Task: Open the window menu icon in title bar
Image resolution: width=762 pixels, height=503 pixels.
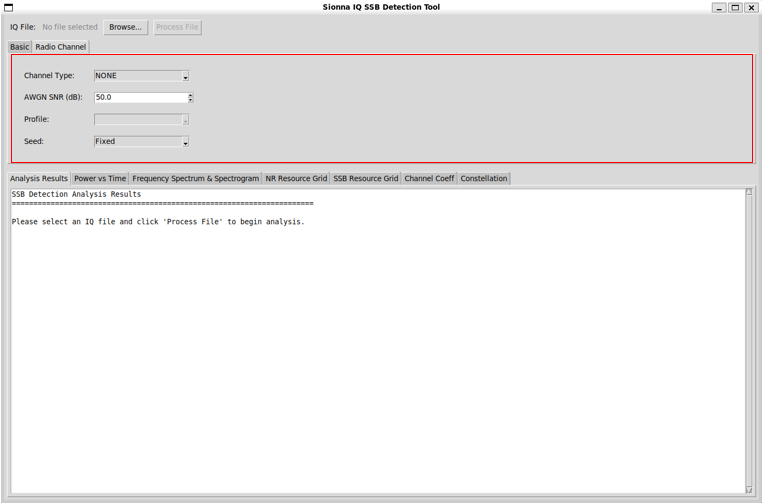Action: click(8, 7)
